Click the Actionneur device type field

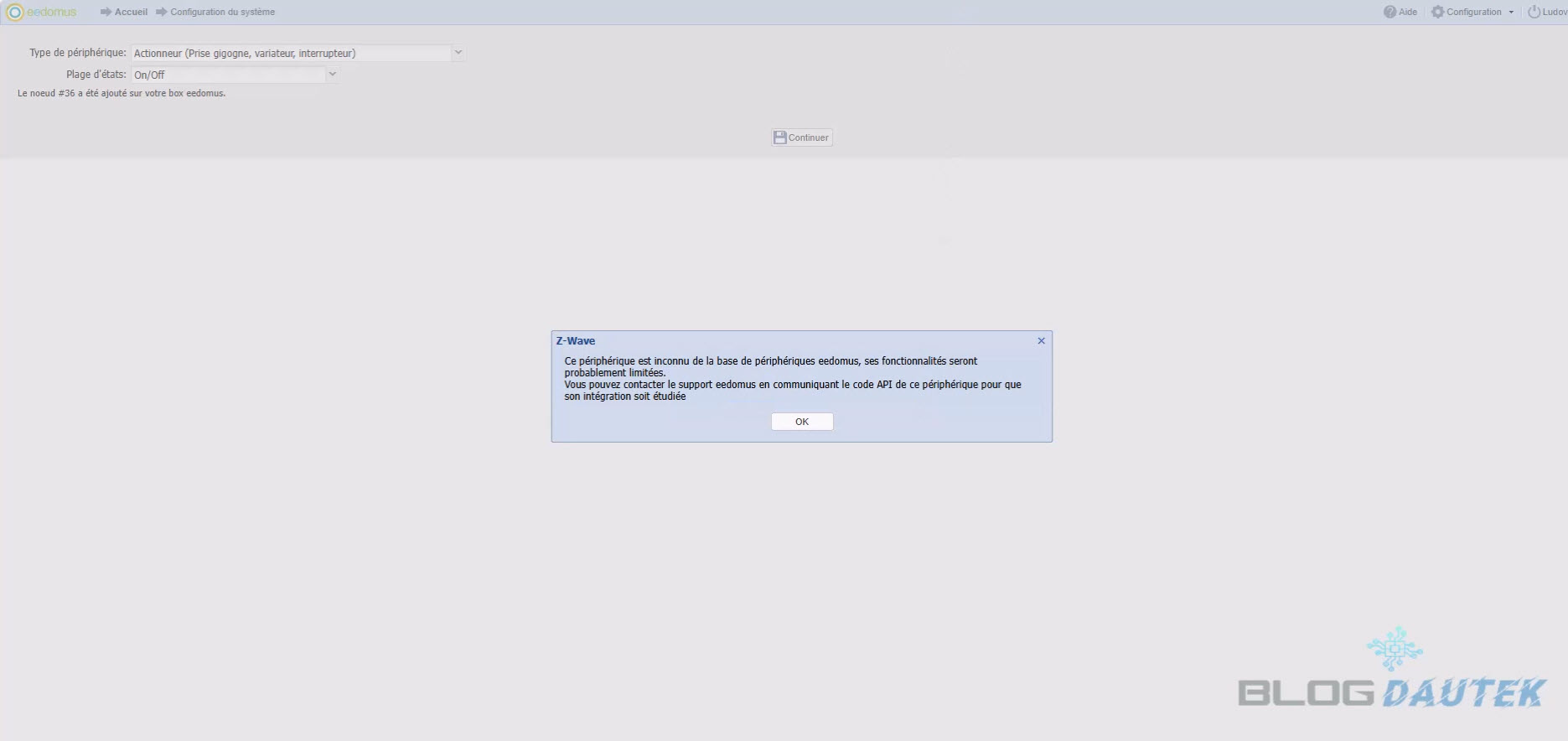(x=290, y=53)
